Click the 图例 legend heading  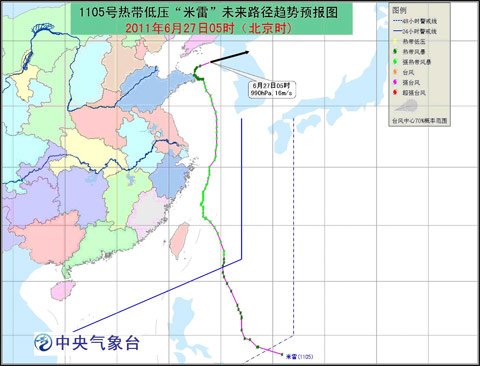pos(399,11)
